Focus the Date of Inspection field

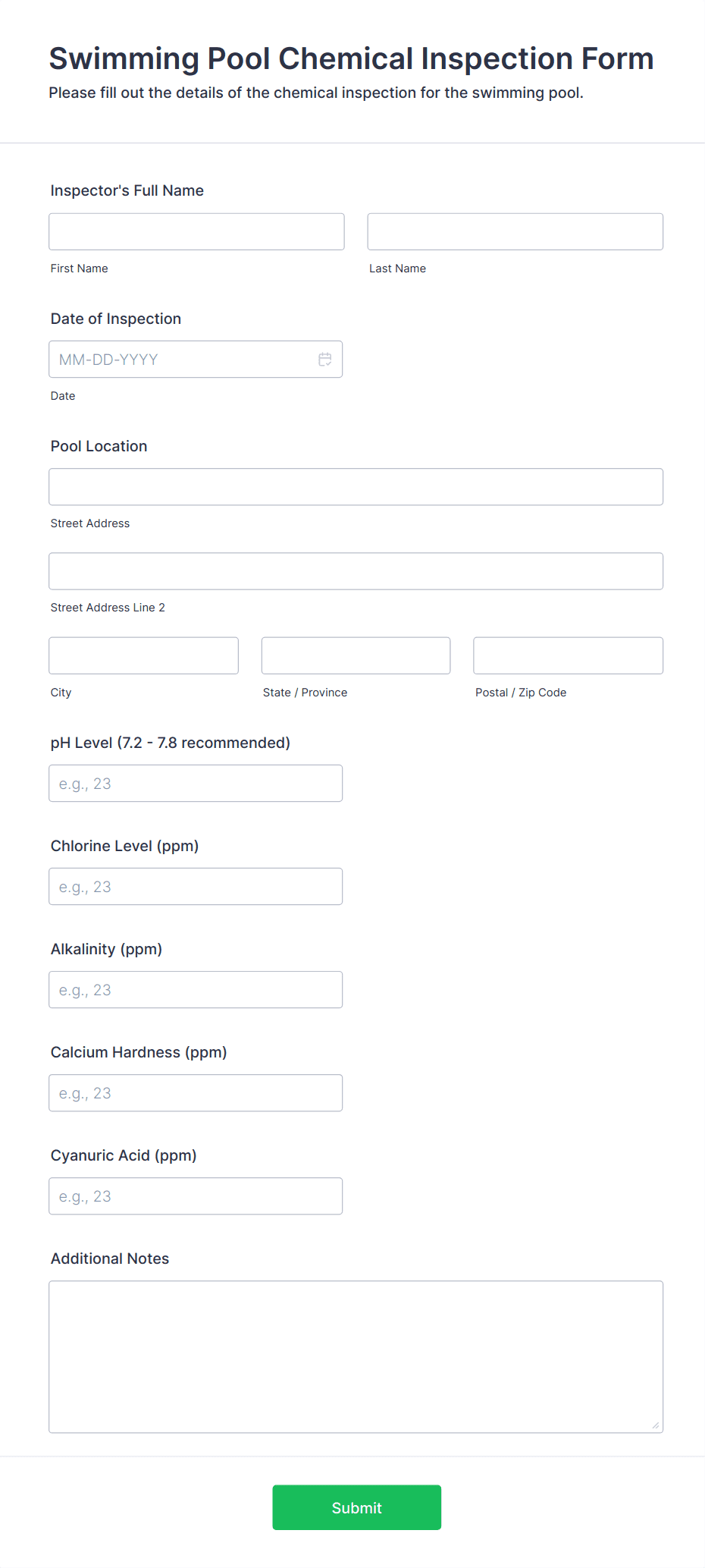coord(182,360)
